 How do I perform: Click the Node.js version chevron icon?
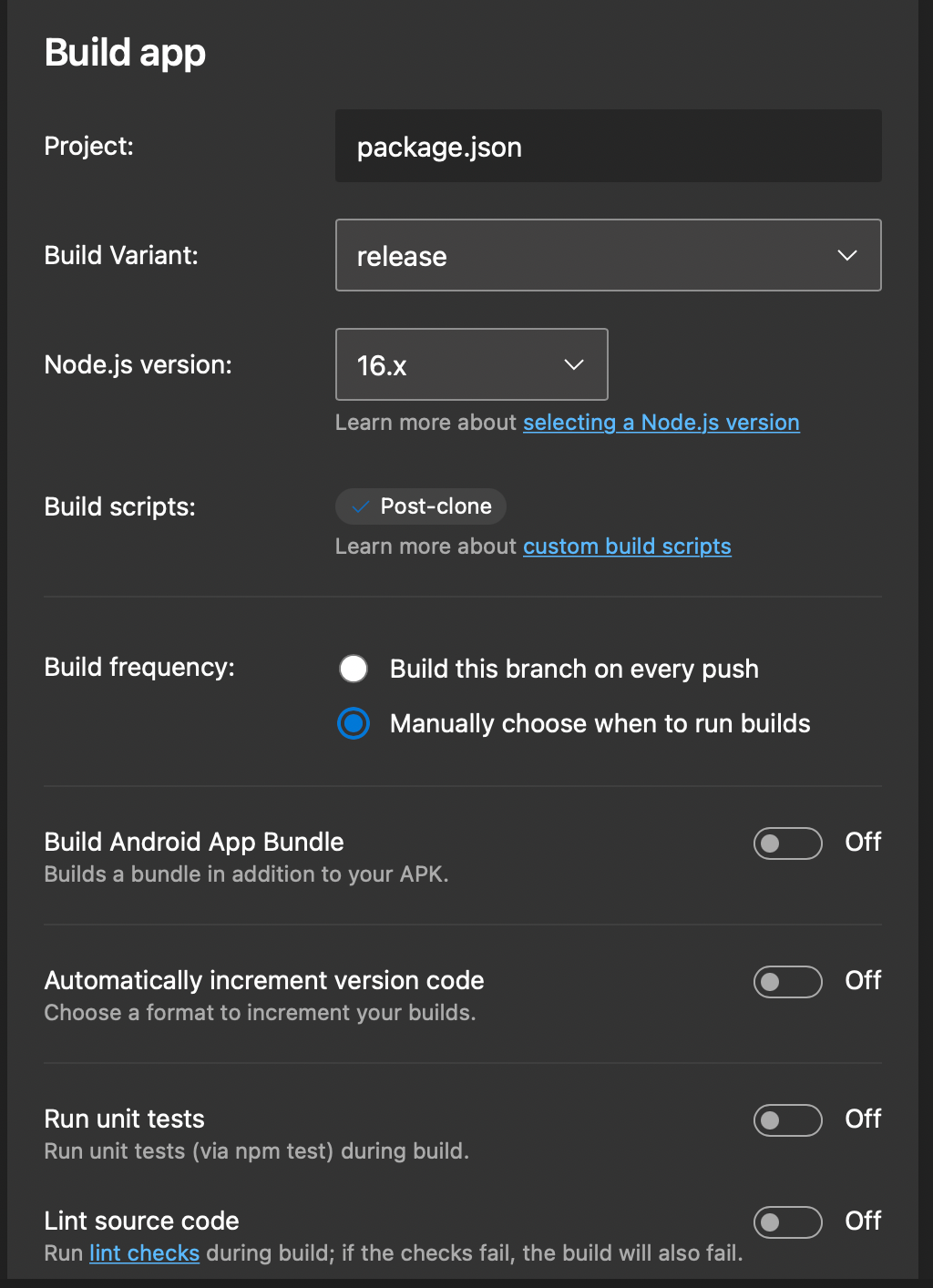573,364
